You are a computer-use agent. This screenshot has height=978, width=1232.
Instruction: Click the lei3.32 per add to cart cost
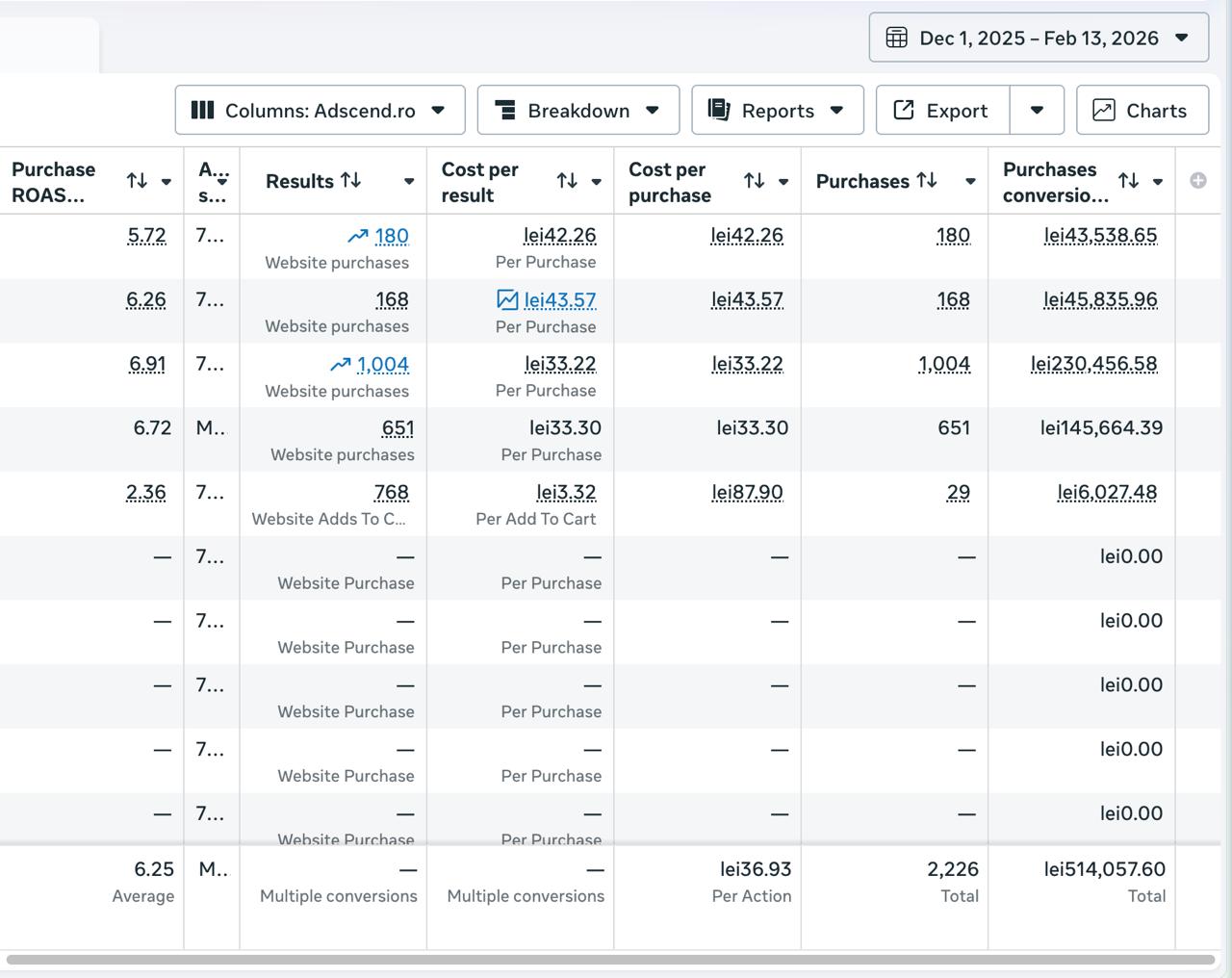click(566, 493)
